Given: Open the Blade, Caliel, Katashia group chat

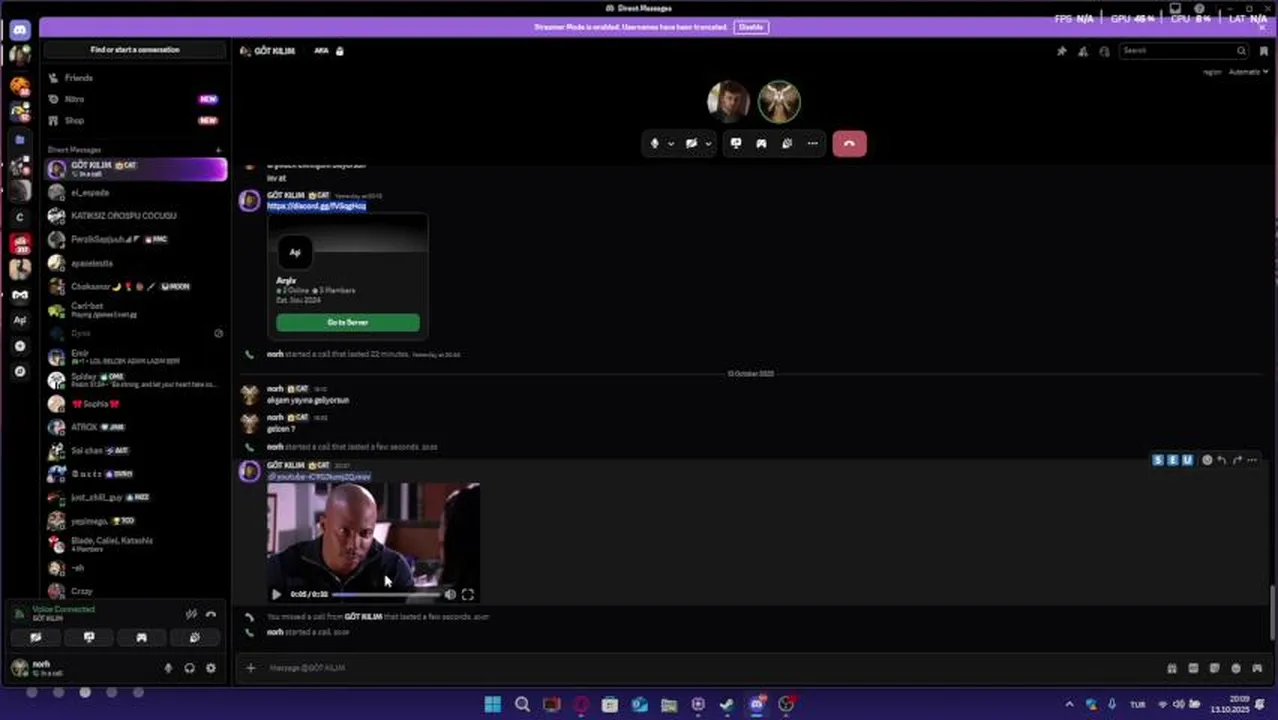Looking at the screenshot, I should tap(135, 544).
